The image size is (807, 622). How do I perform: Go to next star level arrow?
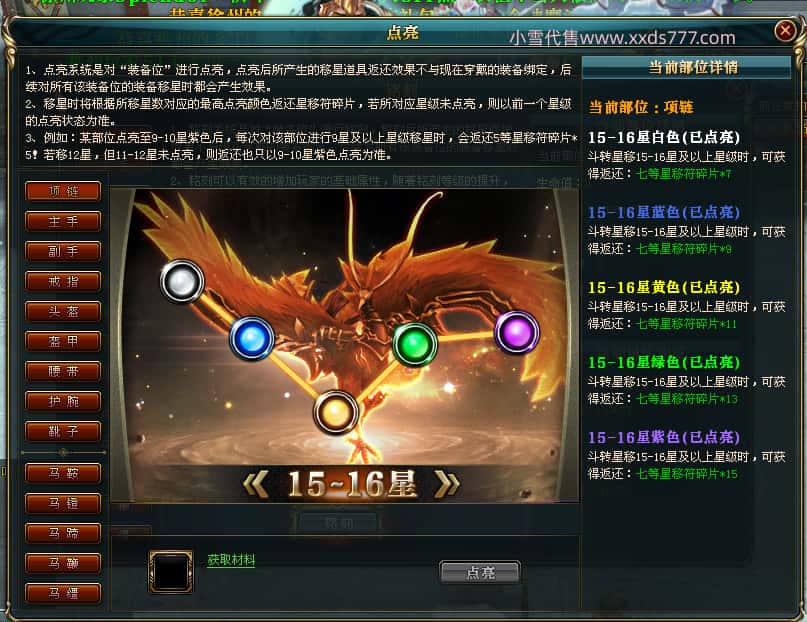[x=446, y=484]
